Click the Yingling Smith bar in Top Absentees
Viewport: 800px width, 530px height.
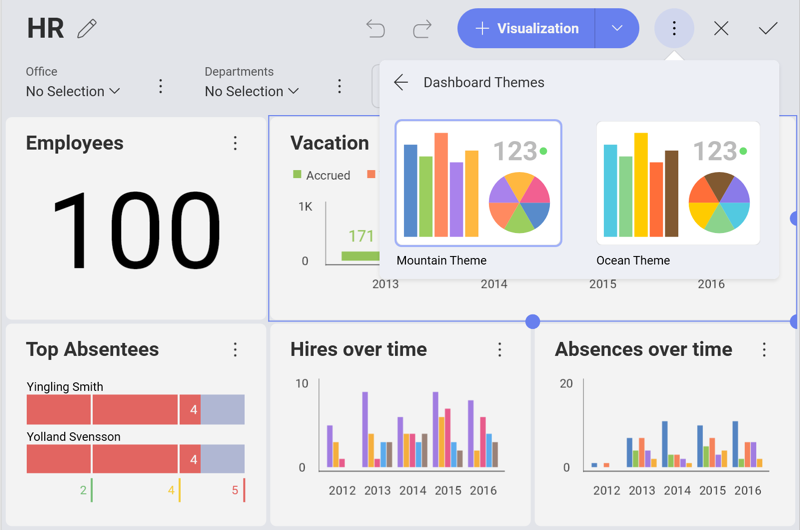click(x=135, y=410)
